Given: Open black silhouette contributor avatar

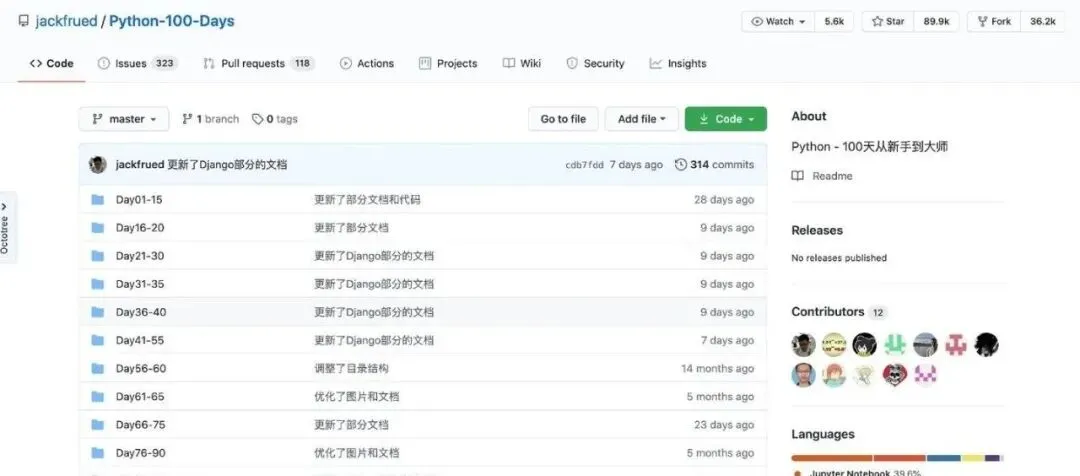Looking at the screenshot, I should [x=986, y=344].
